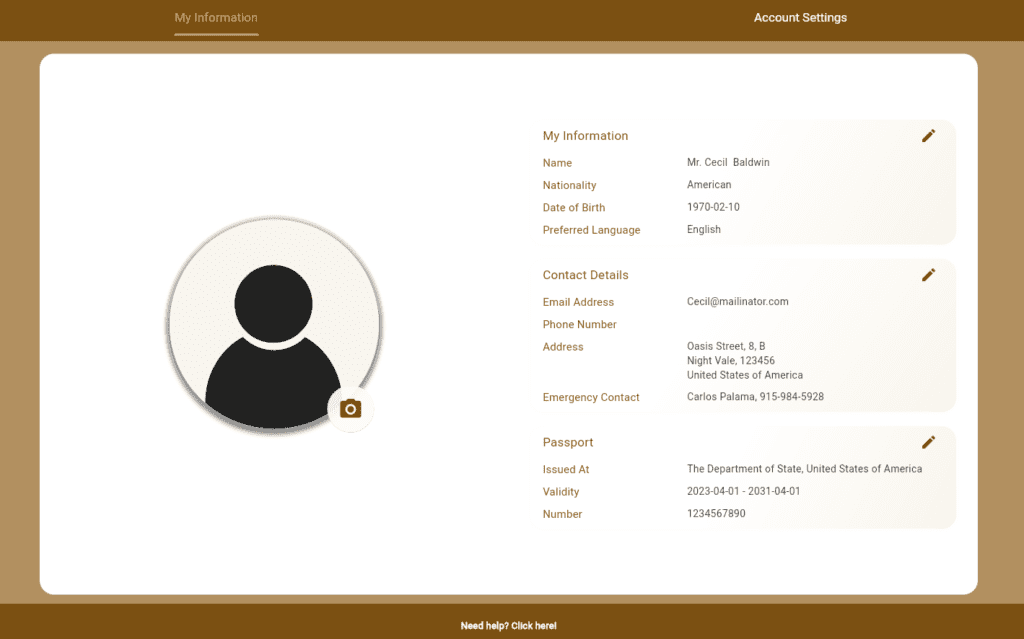Select the Preferred Language label
This screenshot has width=1024, height=639.
591,230
